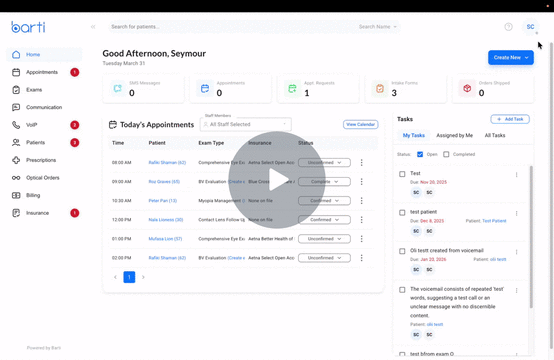Open Communication section
The image size is (554, 360).
click(x=44, y=107)
